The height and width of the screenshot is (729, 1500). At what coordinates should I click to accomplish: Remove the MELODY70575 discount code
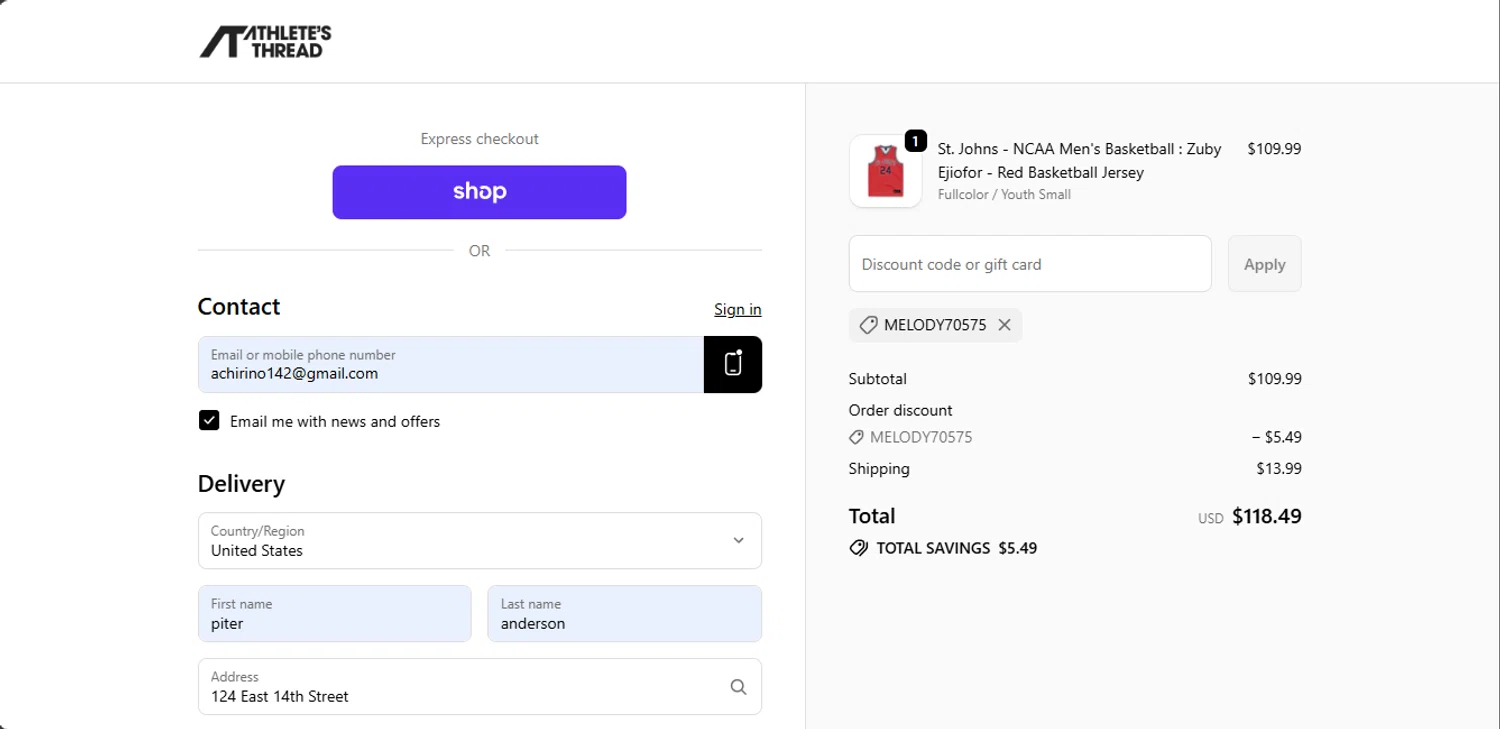[1004, 325]
